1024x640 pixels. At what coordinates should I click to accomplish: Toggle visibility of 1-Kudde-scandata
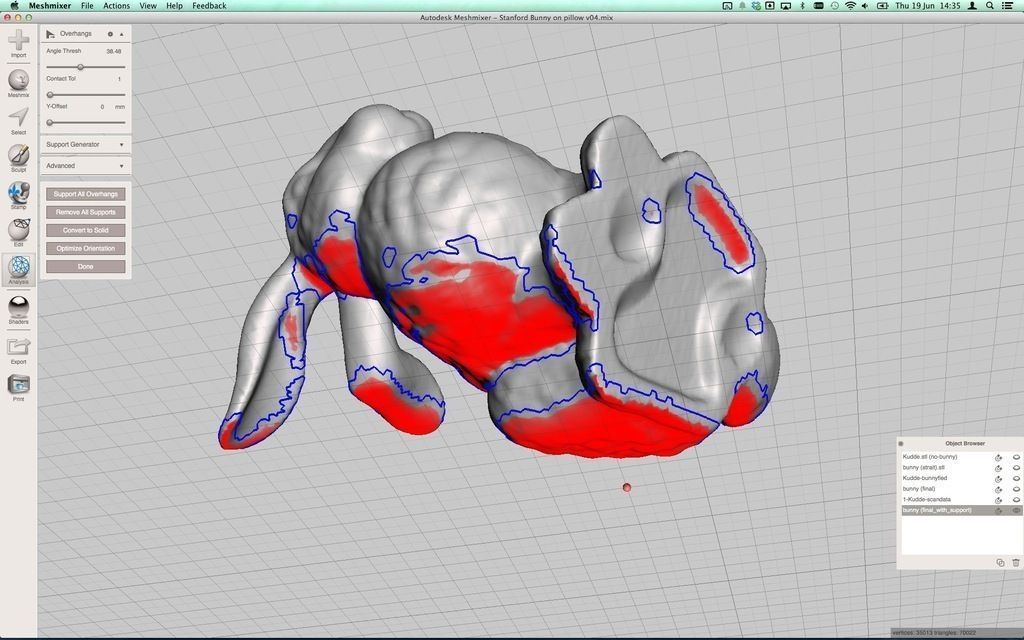click(1016, 500)
